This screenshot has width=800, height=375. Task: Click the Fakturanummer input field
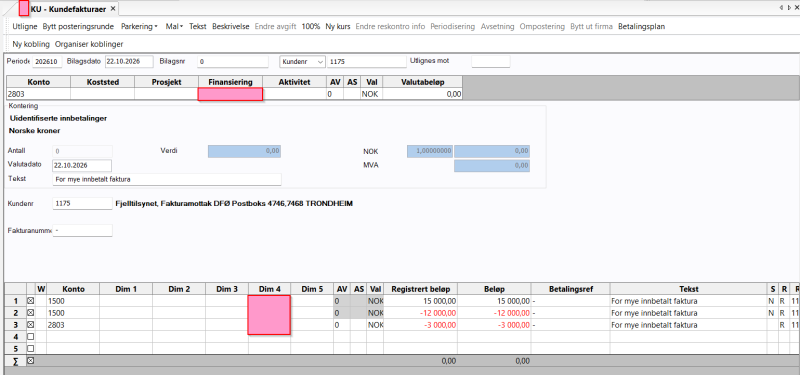click(82, 231)
